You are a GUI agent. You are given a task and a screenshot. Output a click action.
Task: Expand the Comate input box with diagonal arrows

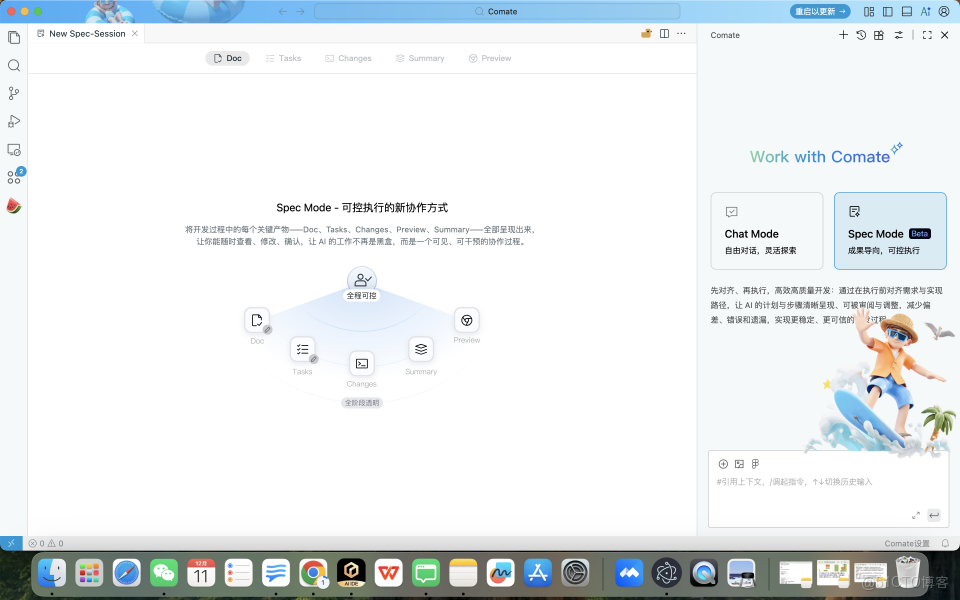[916, 514]
